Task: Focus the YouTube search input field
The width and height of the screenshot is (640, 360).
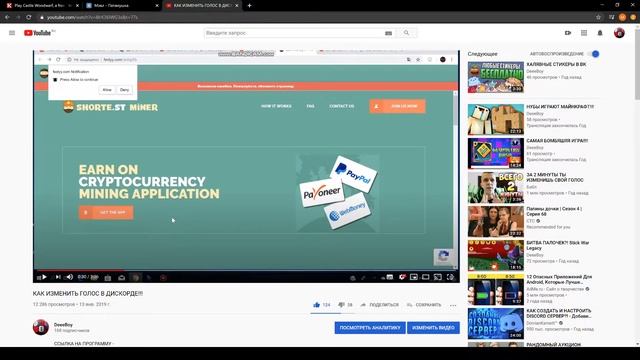Action: 294,33
